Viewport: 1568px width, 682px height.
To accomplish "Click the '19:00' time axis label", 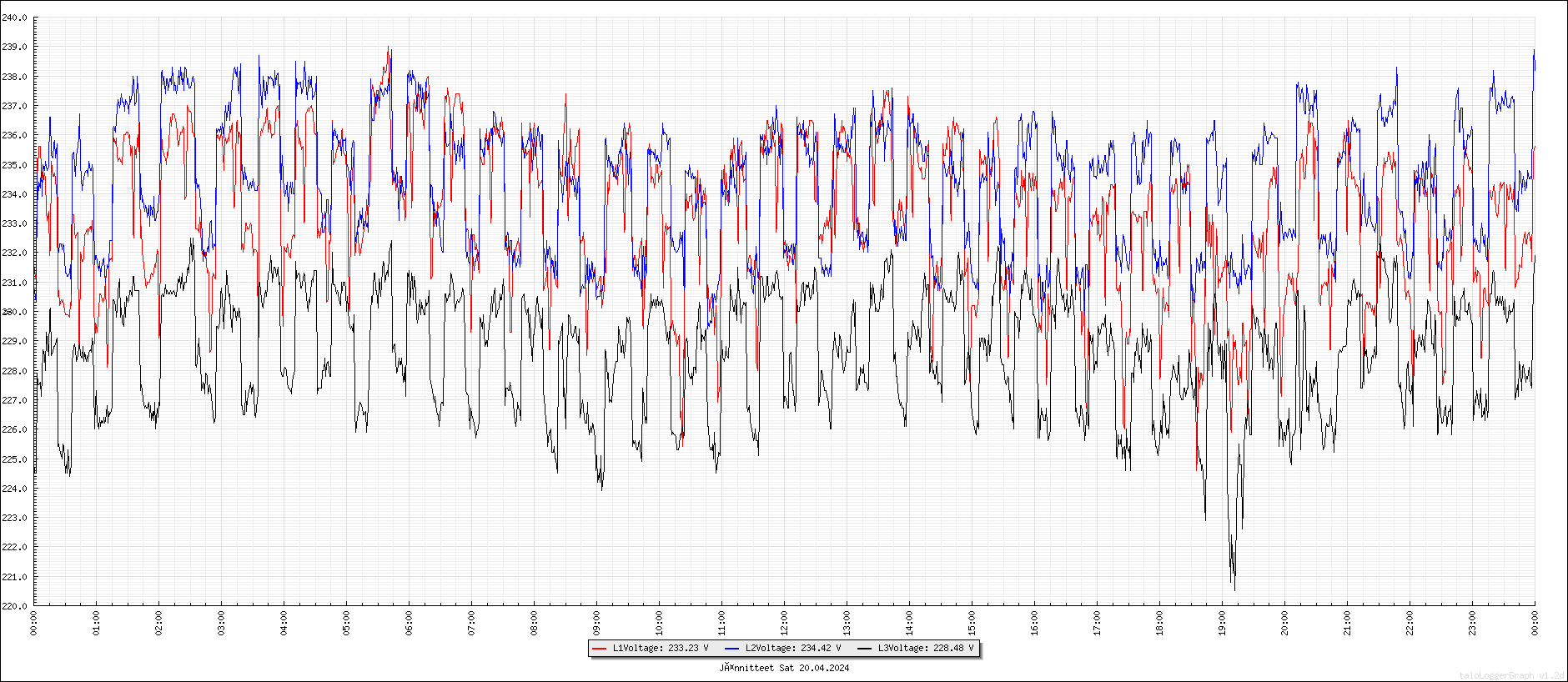I will [x=1222, y=623].
